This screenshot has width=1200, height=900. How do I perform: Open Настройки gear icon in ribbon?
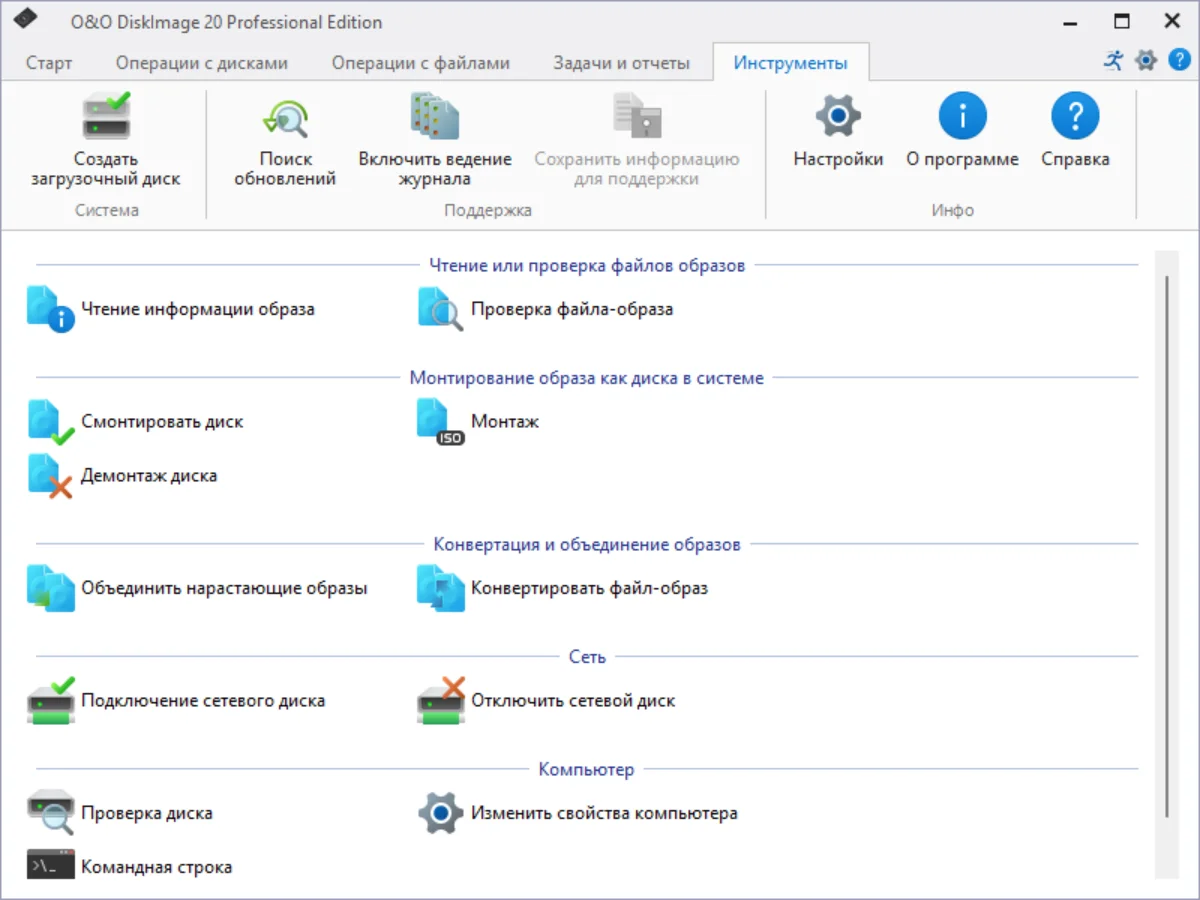[x=838, y=117]
